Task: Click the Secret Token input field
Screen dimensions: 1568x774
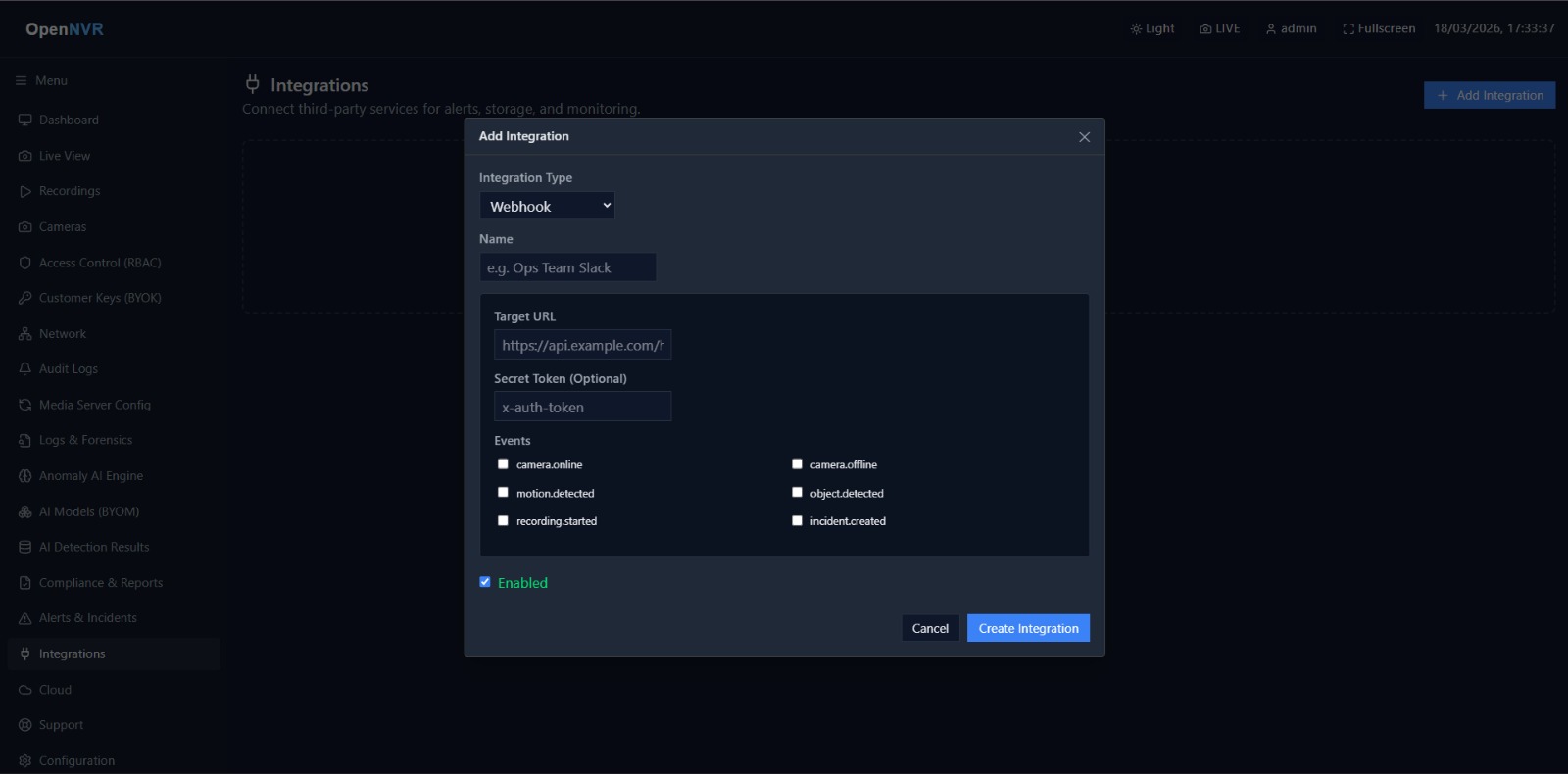Action: [582, 407]
